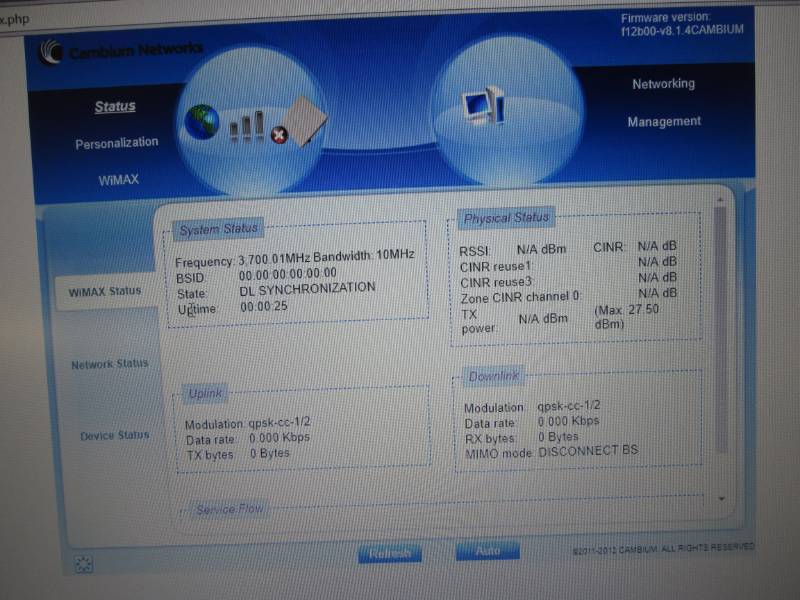Screen dimensions: 800x600
Task: Click the signal strength bars icon
Action: point(247,127)
